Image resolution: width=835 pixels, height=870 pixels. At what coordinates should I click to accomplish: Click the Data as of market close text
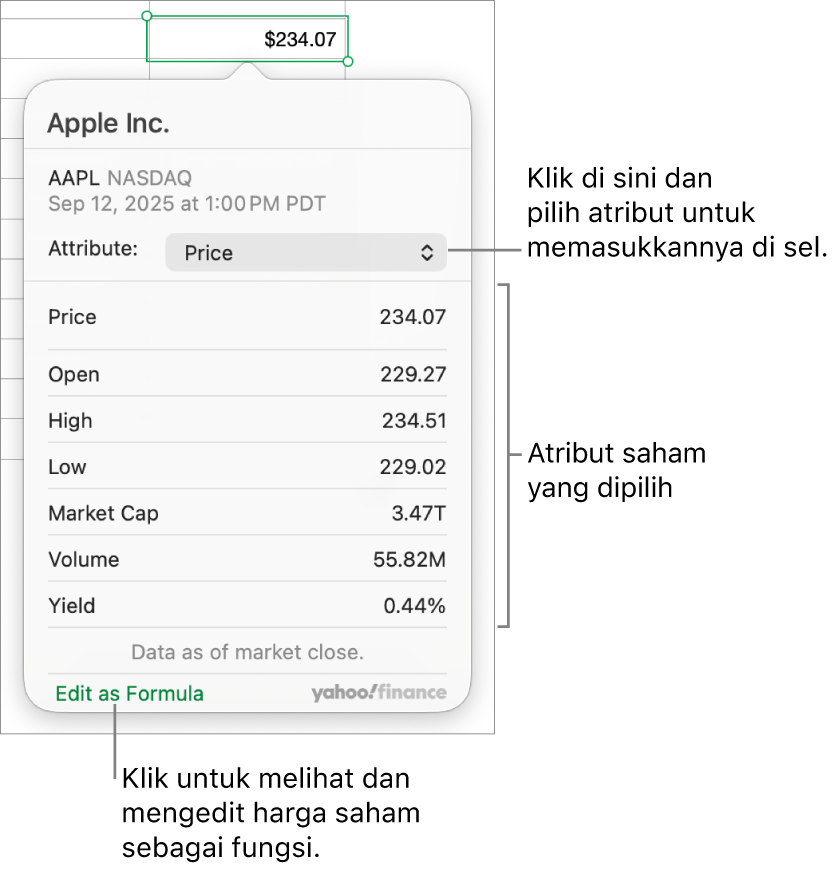[247, 652]
